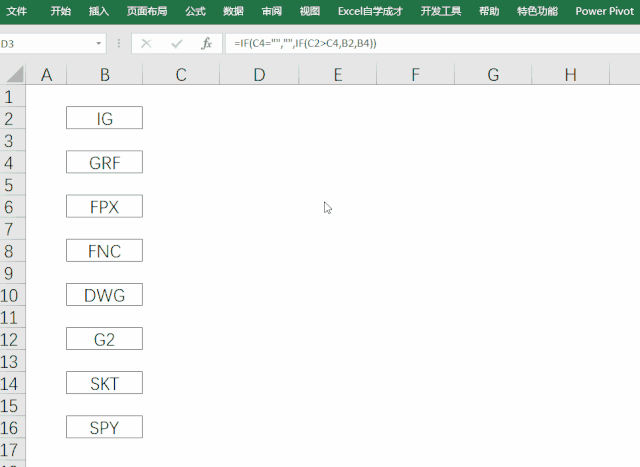Select row 10 header

click(12, 295)
